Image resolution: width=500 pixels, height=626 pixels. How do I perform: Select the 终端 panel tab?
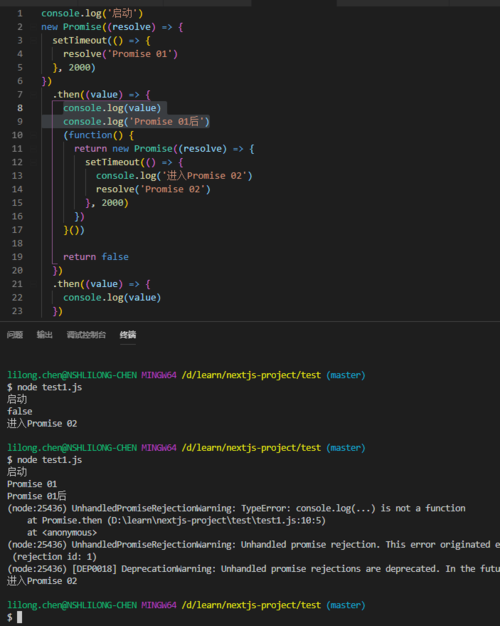pos(128,335)
